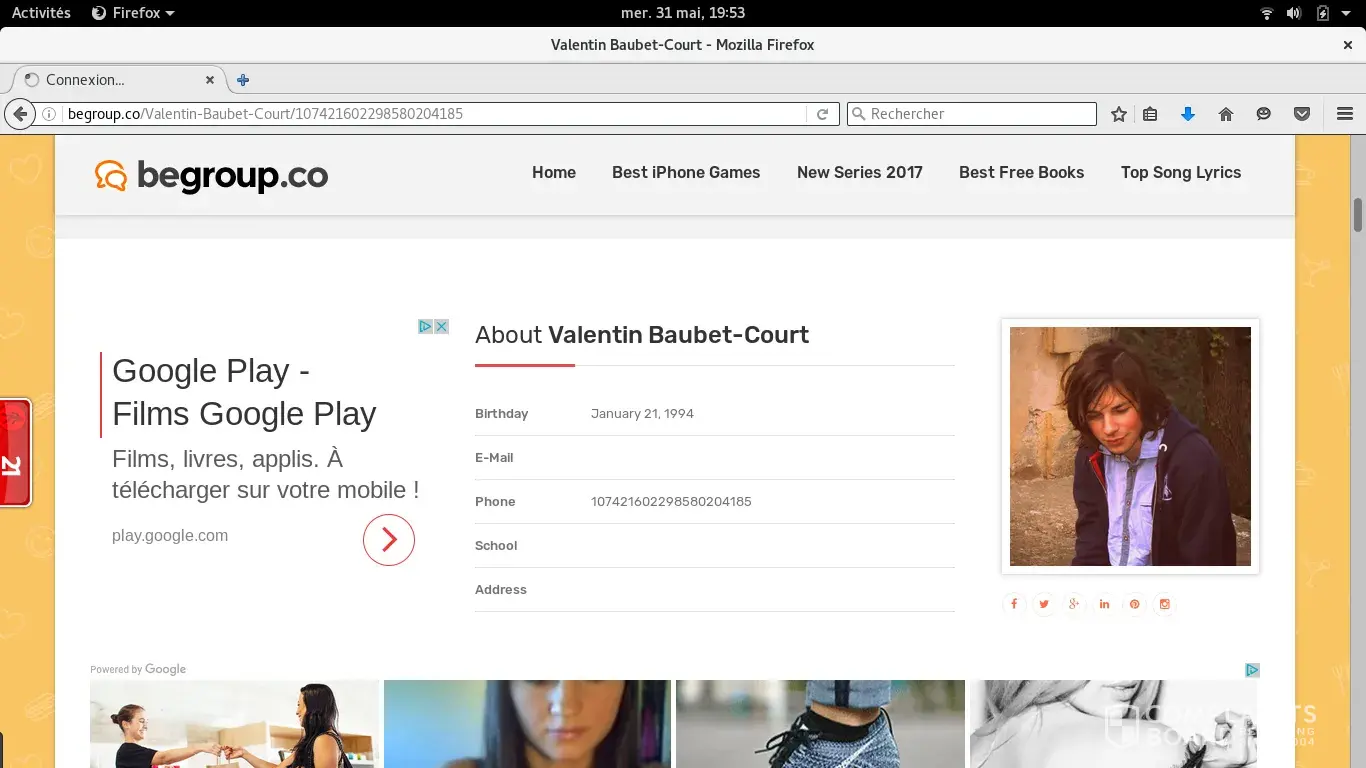Viewport: 1366px width, 768px height.
Task: Go to the Firefox home page icon
Action: click(x=1226, y=114)
